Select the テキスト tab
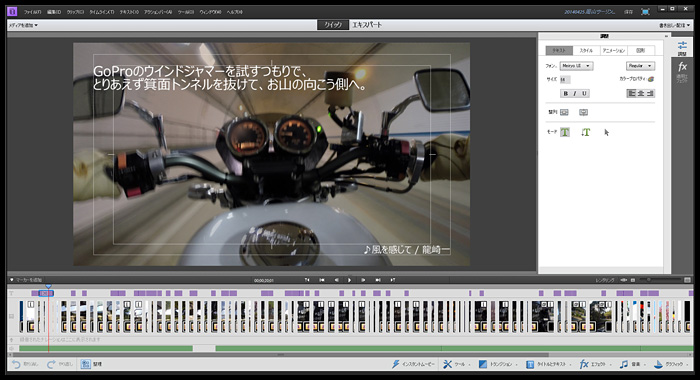Image resolution: width=700 pixels, height=380 pixels. coord(559,50)
